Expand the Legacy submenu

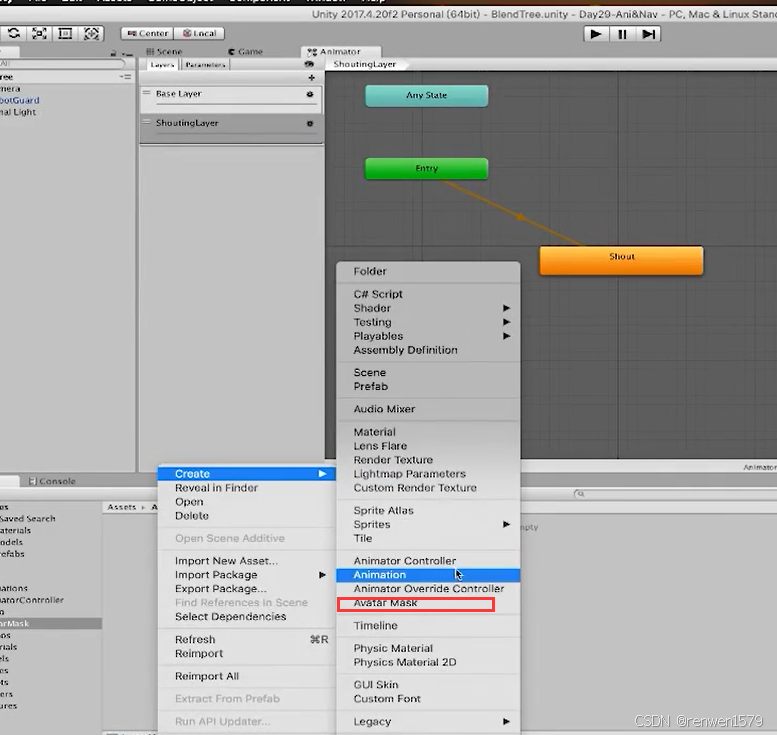(428, 722)
